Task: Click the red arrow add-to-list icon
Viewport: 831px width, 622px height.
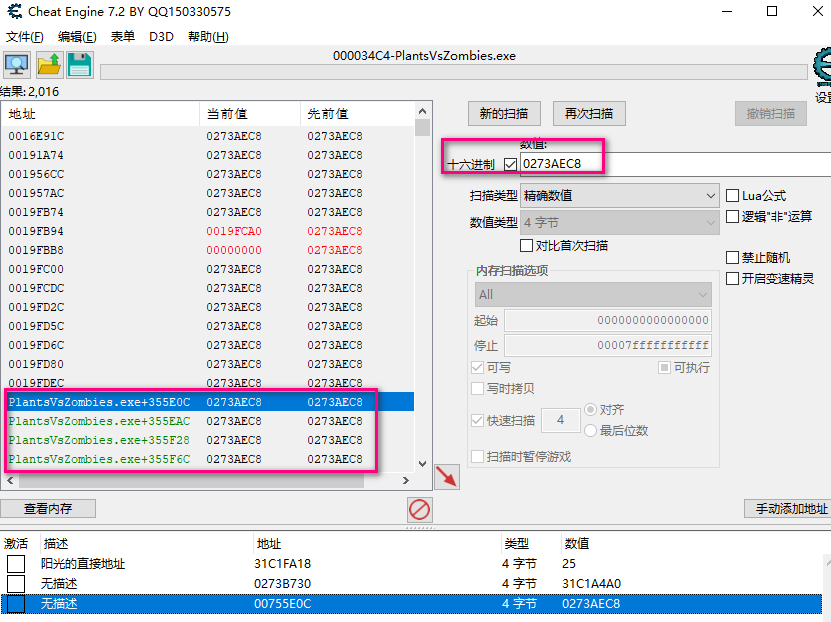Action: pos(447,477)
